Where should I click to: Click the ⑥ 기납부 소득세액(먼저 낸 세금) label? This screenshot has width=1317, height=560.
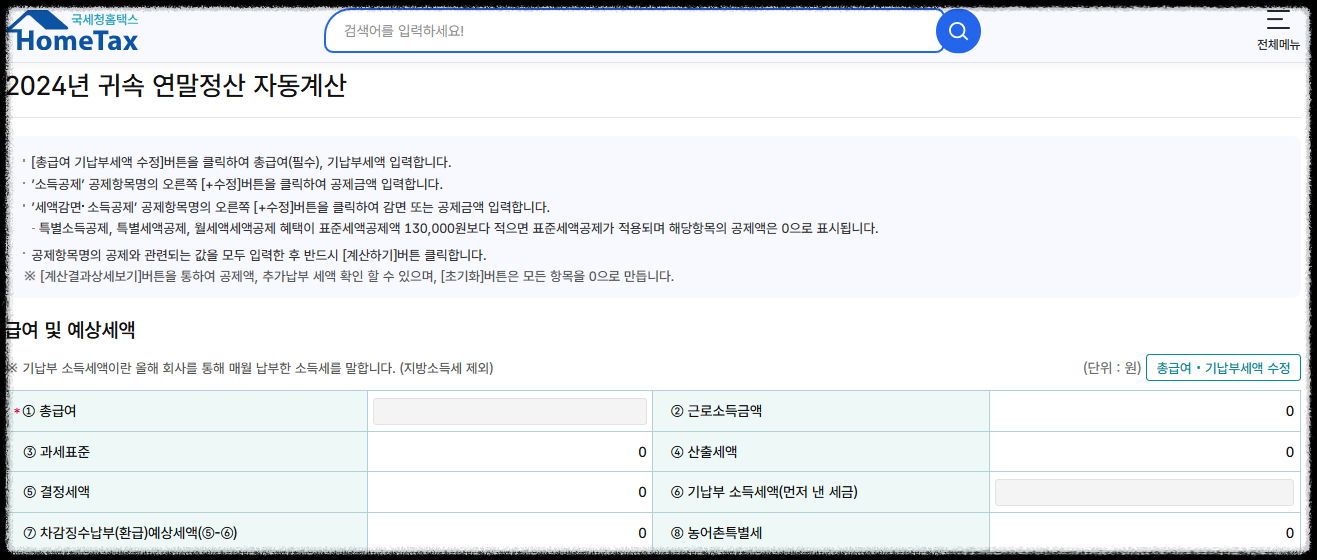click(764, 492)
